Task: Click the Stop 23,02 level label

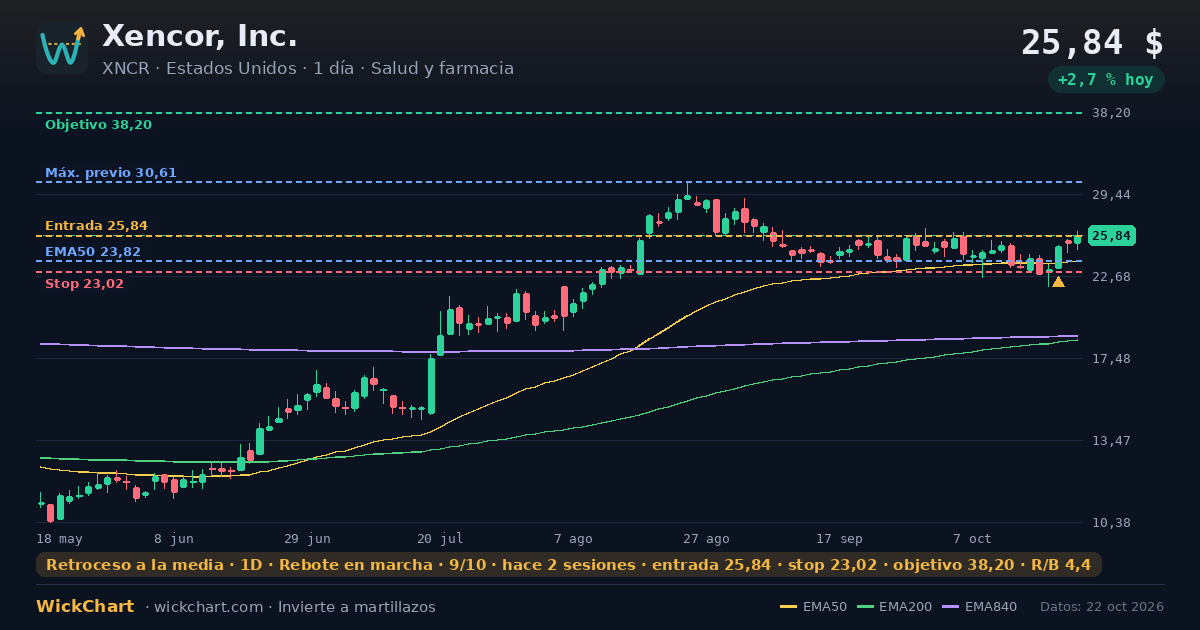Action: pyautogui.click(x=84, y=284)
